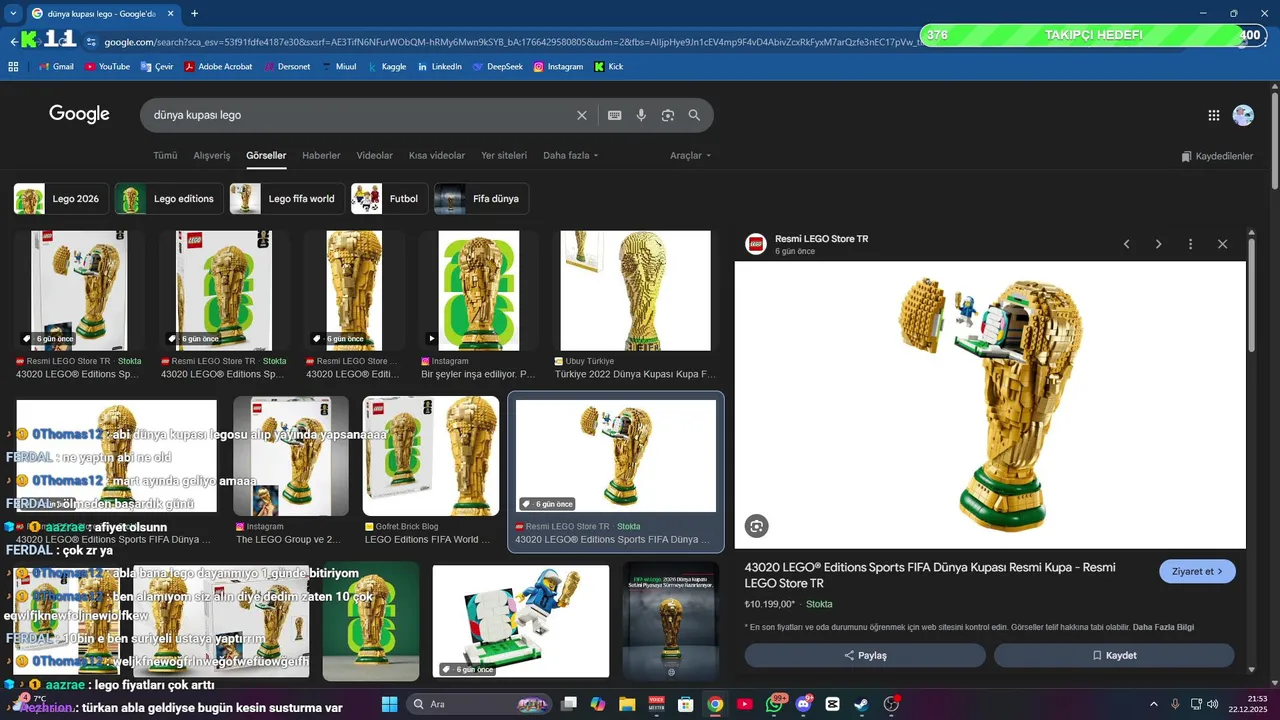Click the Google logo
The image size is (1280, 720).
tap(79, 114)
